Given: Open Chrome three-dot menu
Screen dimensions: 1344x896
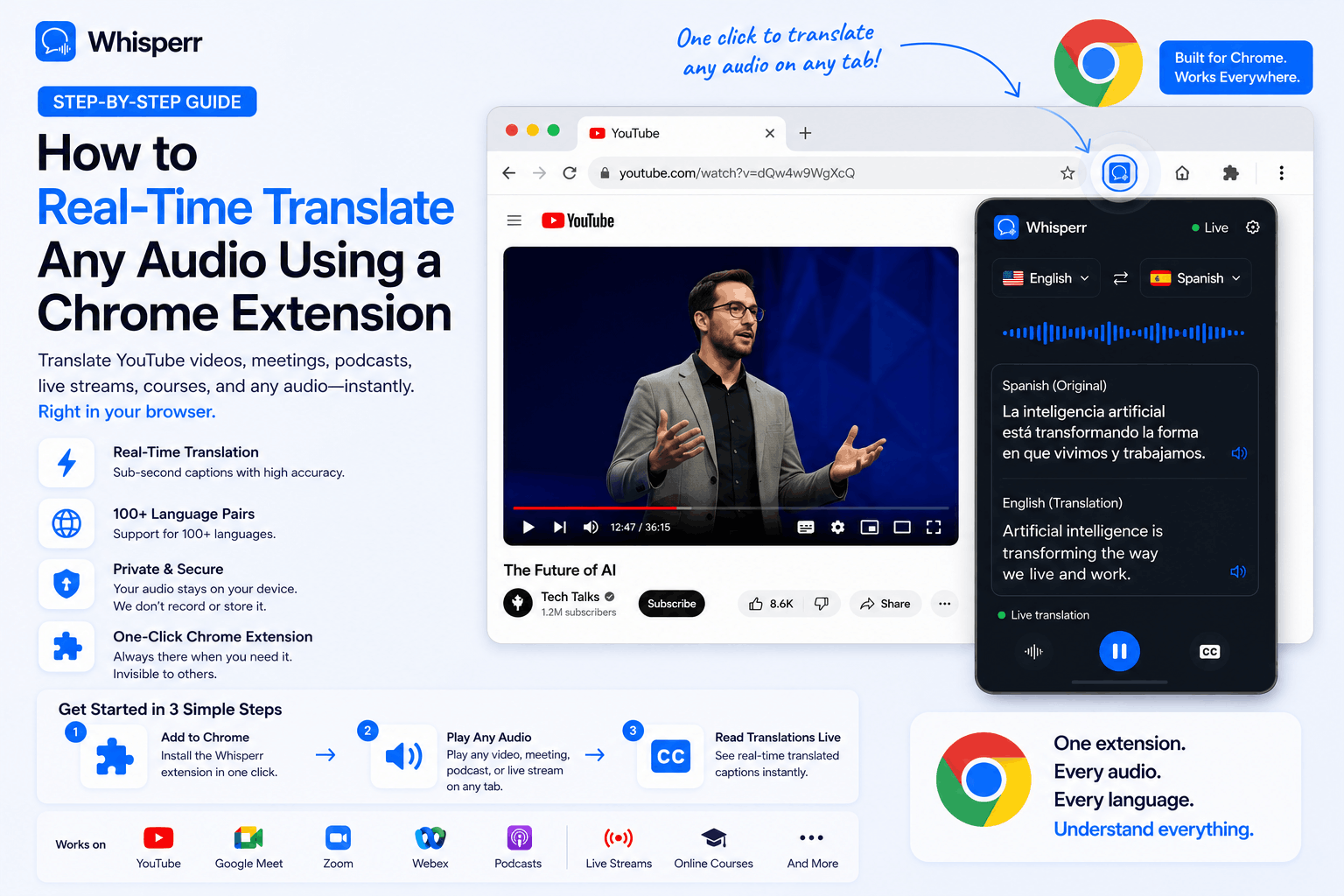Looking at the screenshot, I should tap(1282, 173).
